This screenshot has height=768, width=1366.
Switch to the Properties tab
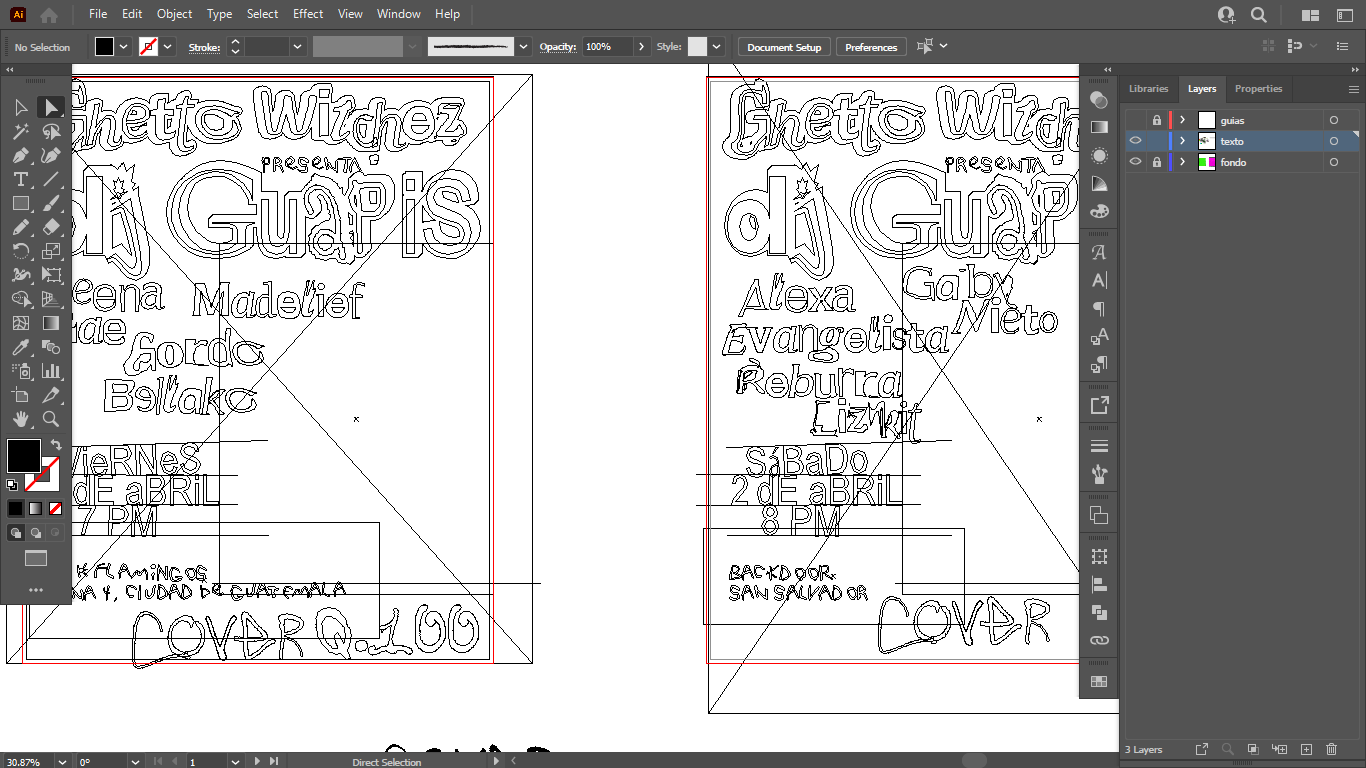click(1258, 89)
